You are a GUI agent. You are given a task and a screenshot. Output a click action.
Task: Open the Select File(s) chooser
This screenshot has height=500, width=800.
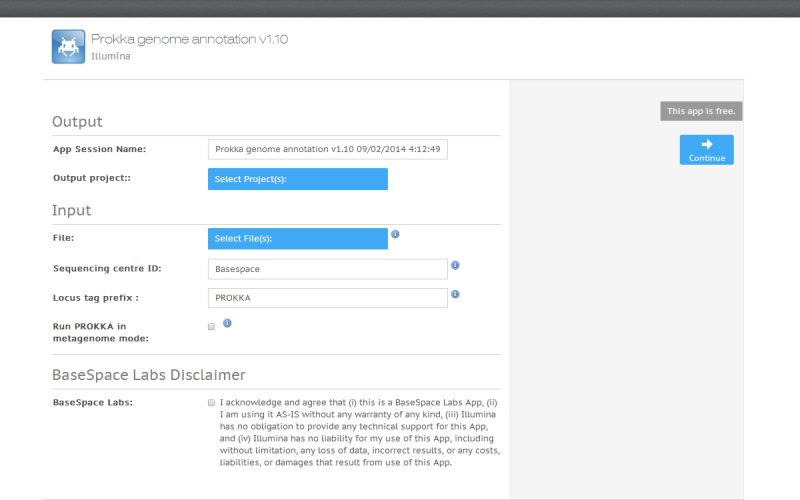point(298,239)
